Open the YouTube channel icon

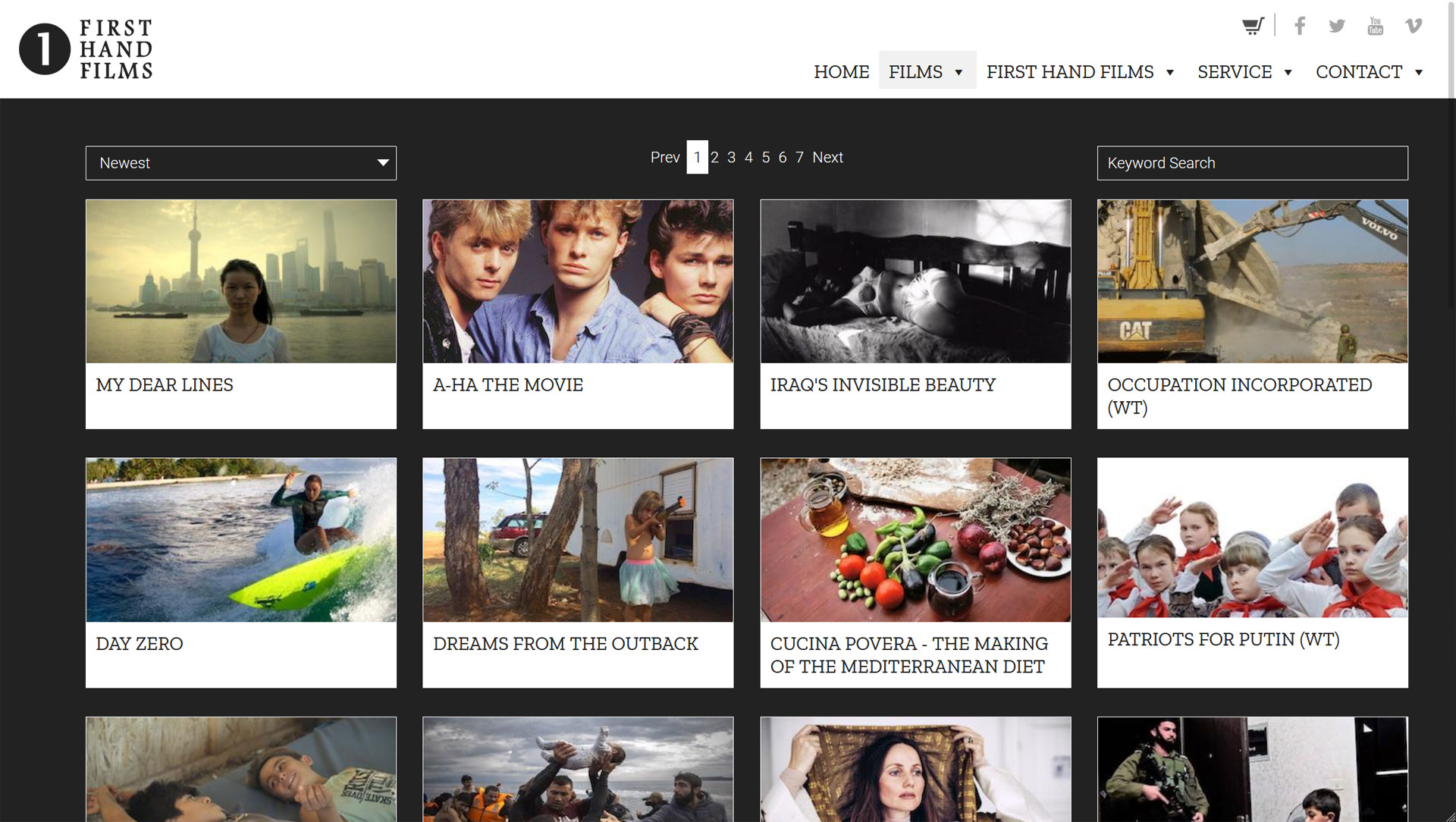(x=1375, y=26)
